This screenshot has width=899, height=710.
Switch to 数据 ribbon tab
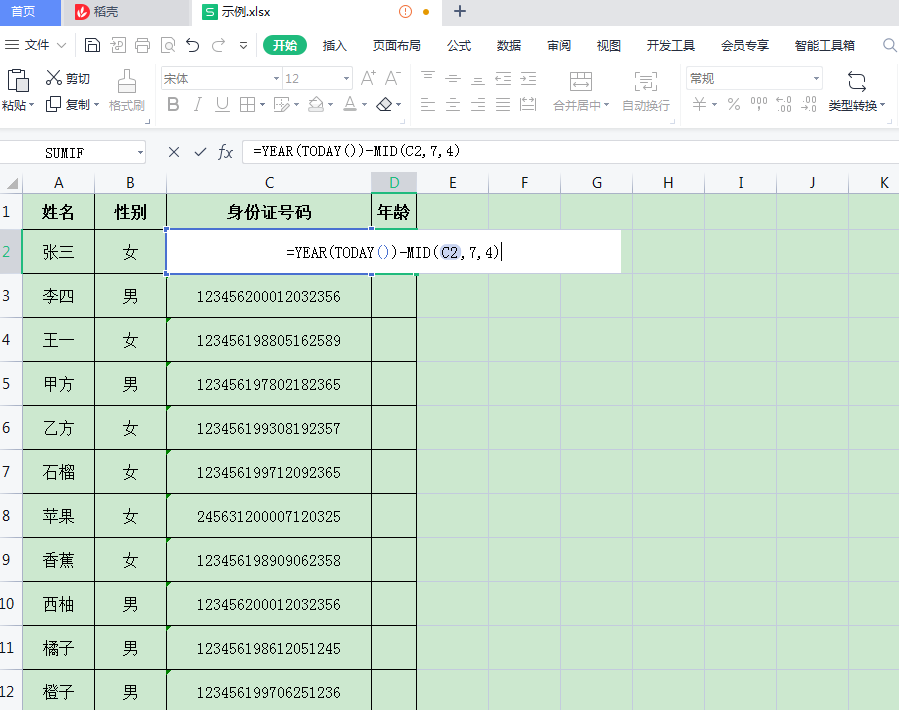(x=509, y=45)
